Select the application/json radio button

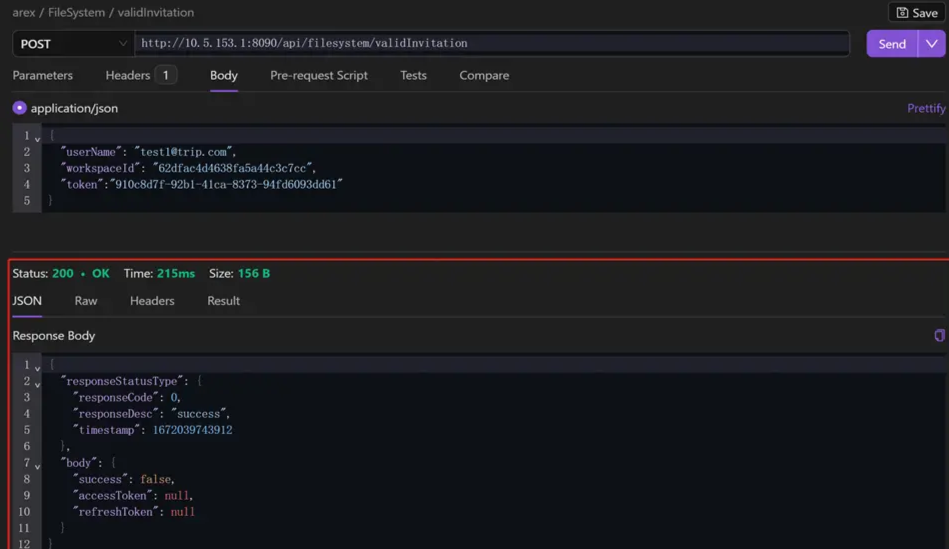tap(19, 108)
